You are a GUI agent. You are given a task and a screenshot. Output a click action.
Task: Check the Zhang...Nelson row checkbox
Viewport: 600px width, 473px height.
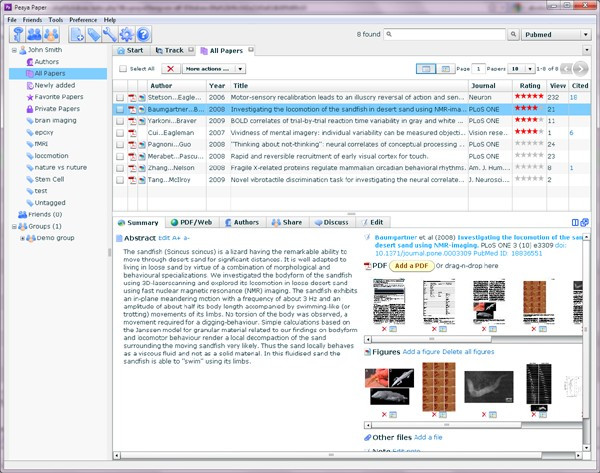click(120, 168)
